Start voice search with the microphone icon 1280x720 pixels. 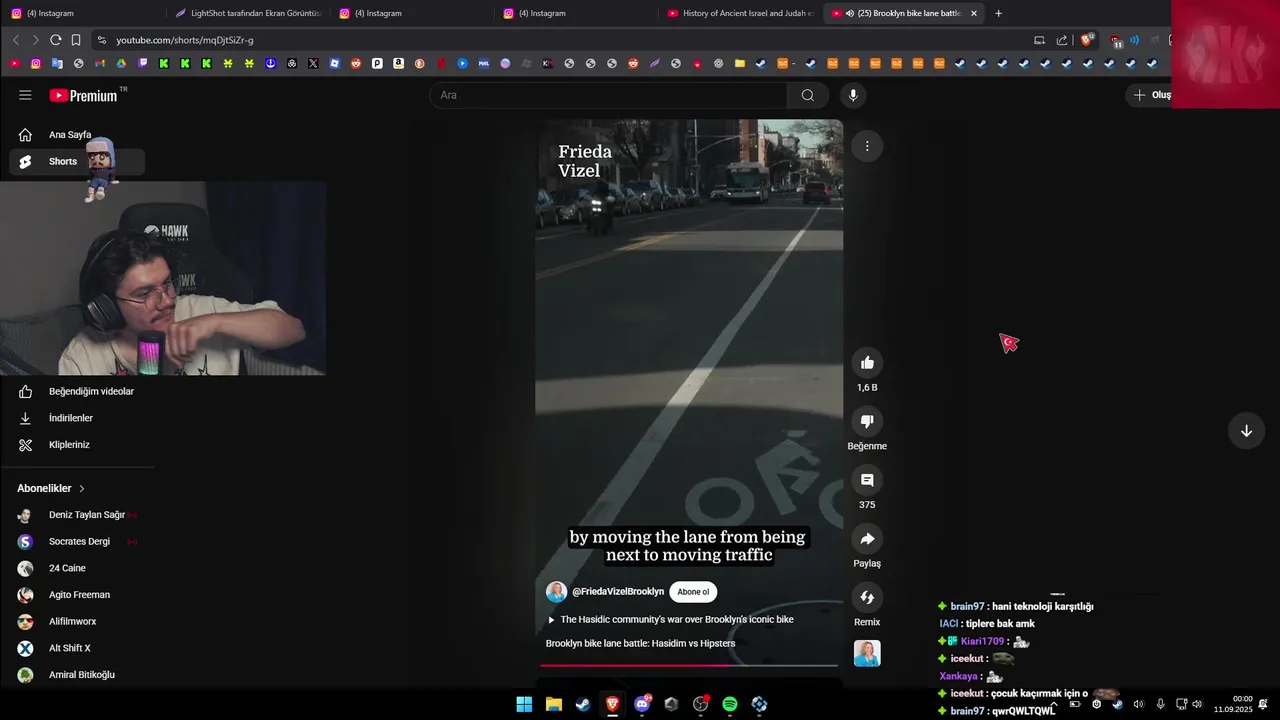coord(852,95)
